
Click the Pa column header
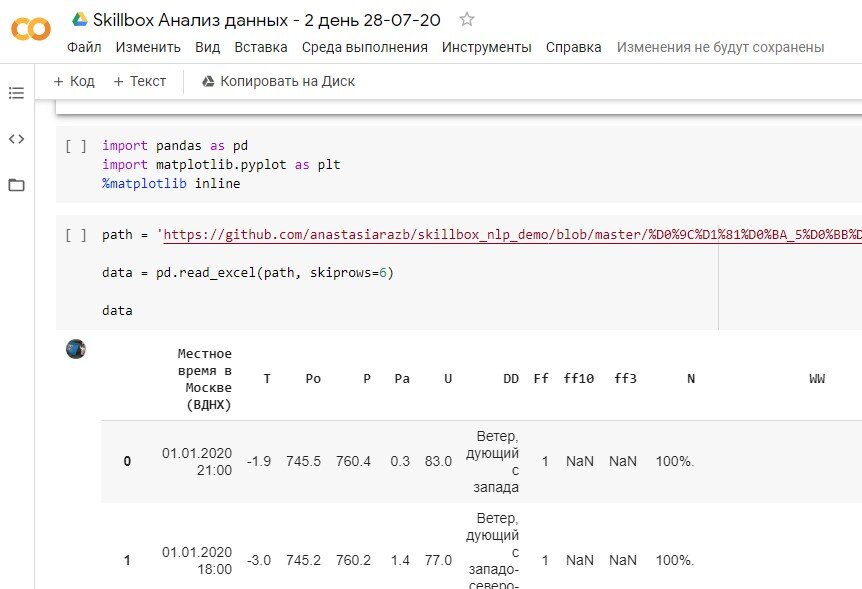tap(402, 378)
